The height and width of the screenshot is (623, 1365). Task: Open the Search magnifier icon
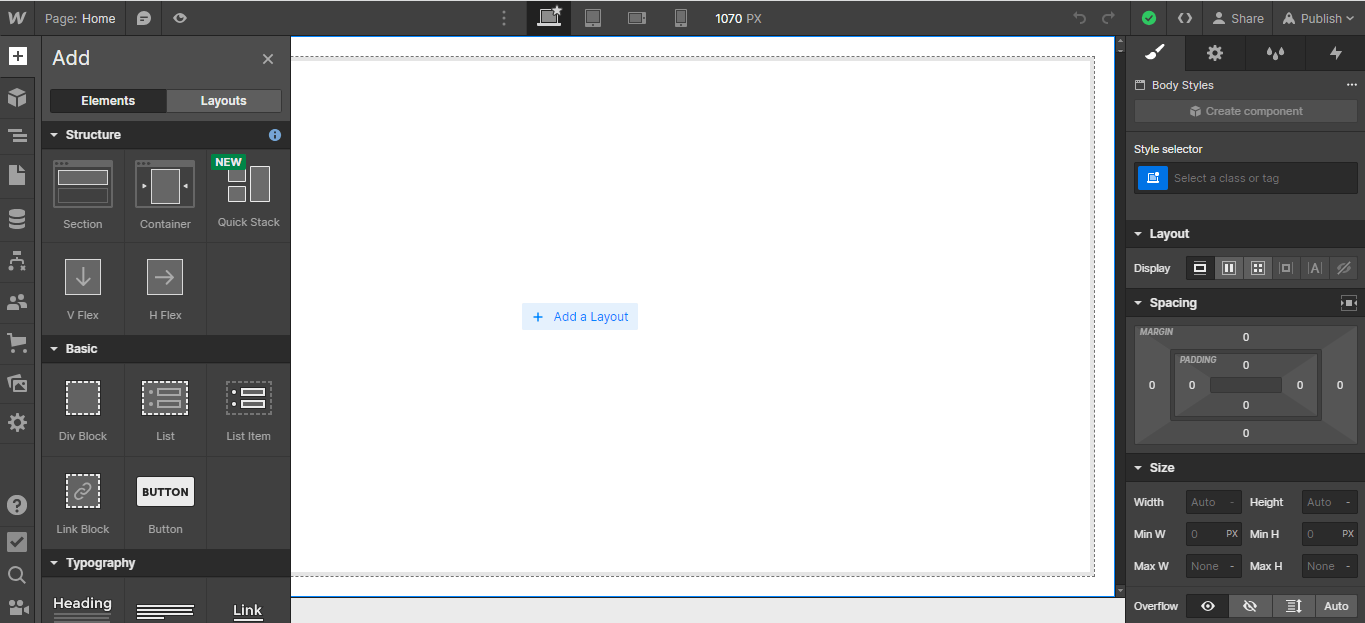[17, 575]
